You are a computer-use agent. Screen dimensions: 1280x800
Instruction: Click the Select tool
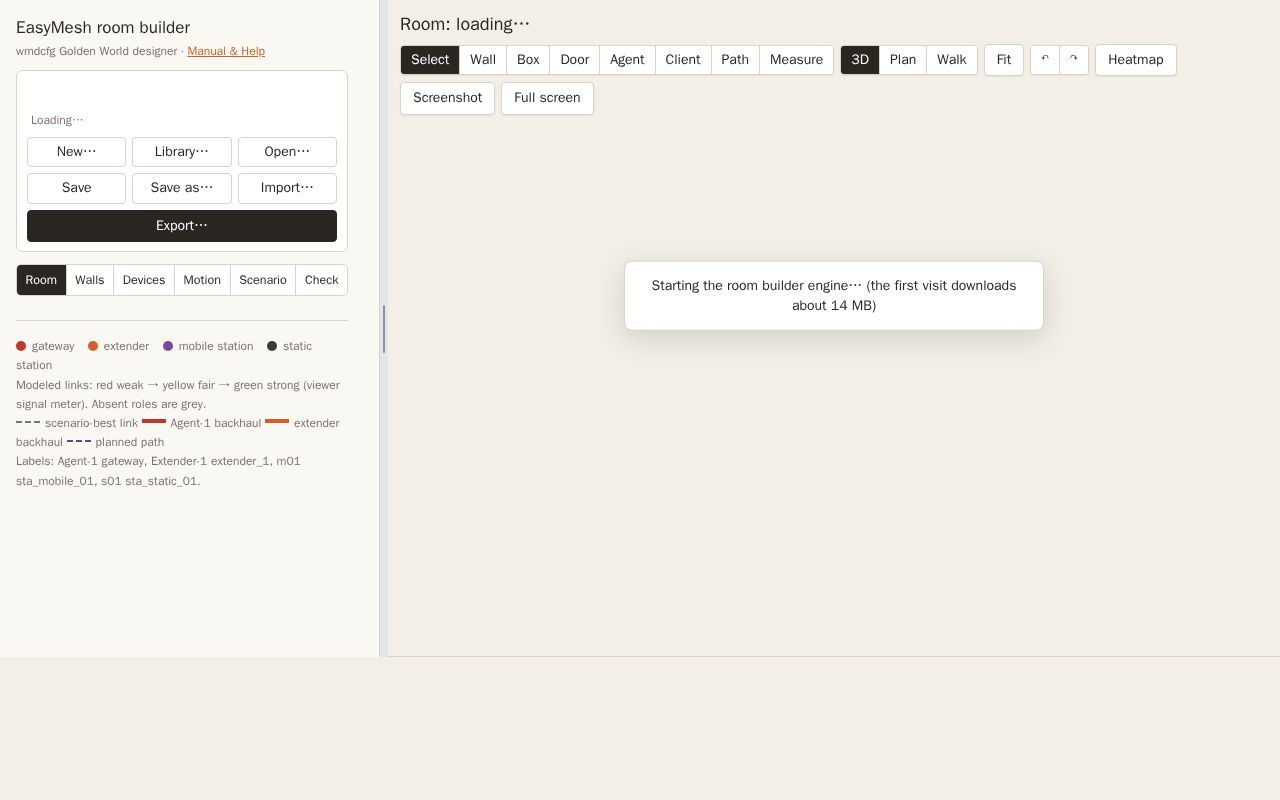tap(430, 60)
